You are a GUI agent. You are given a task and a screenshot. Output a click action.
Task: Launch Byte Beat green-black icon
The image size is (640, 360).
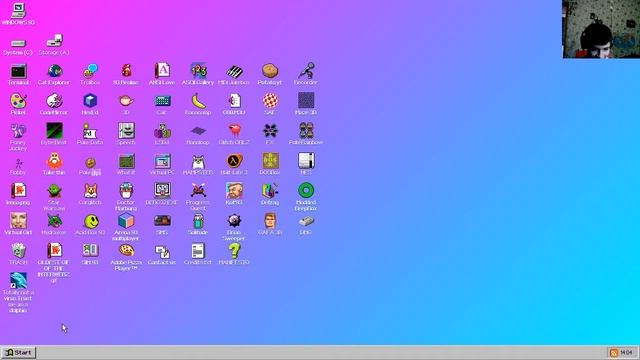tap(54, 131)
